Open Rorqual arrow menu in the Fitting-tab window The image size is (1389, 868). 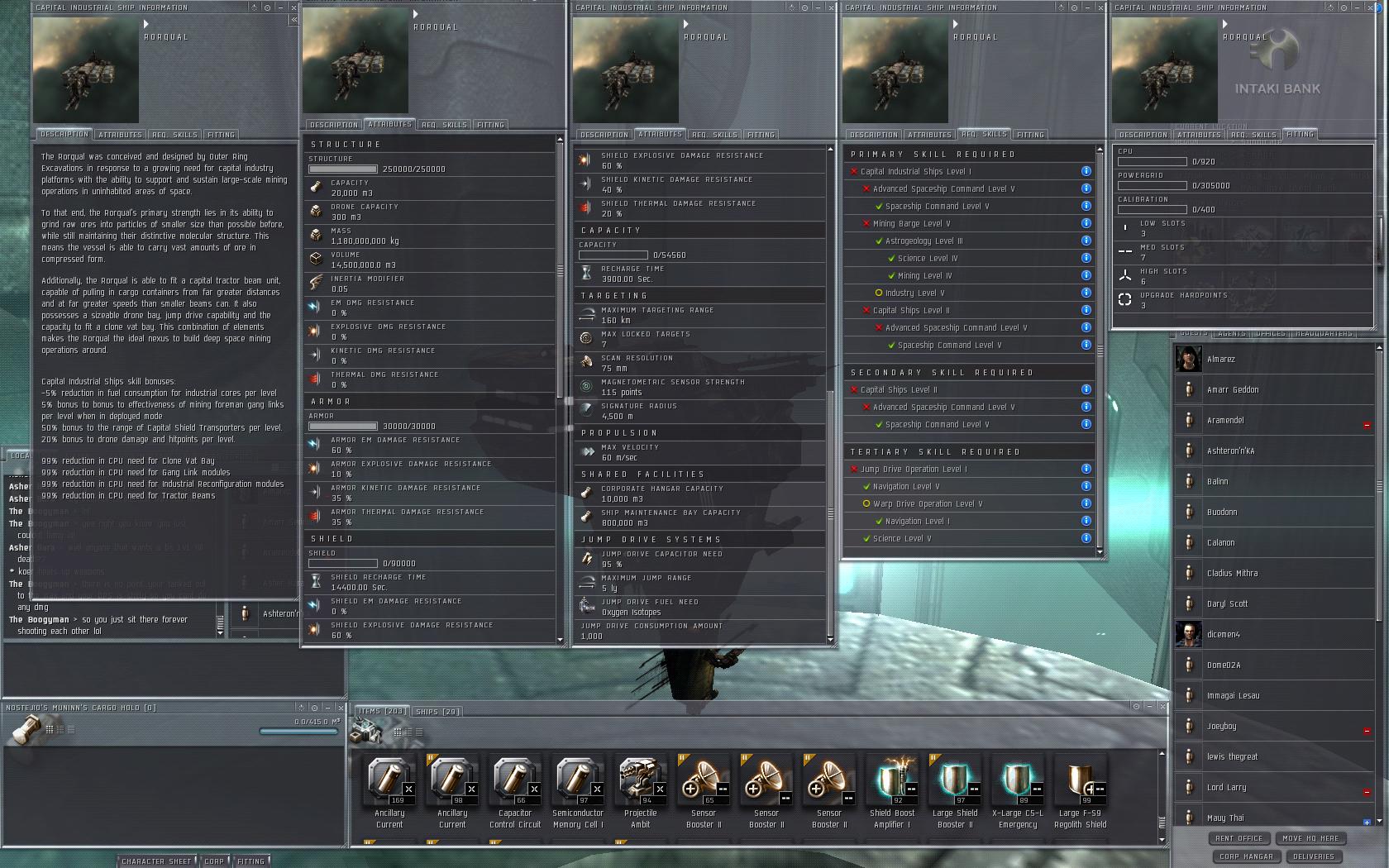point(1226,25)
